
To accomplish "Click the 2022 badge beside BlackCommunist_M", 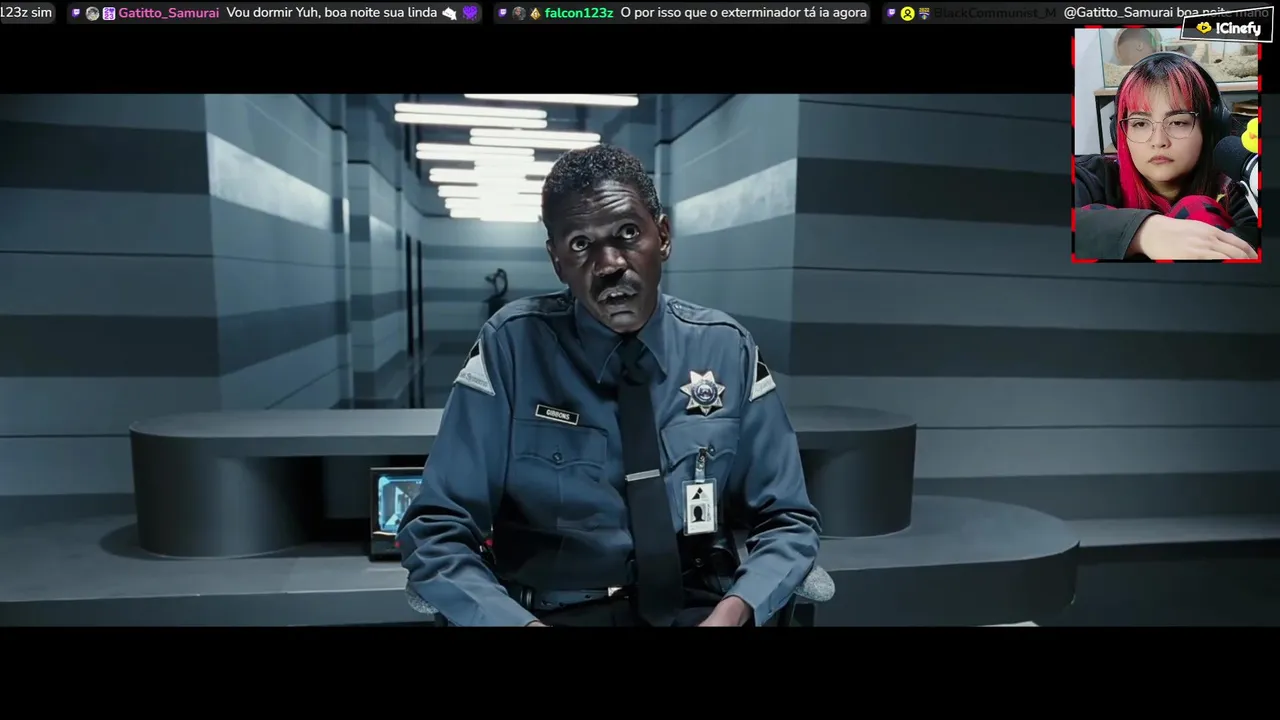I will pyautogui.click(x=924, y=13).
